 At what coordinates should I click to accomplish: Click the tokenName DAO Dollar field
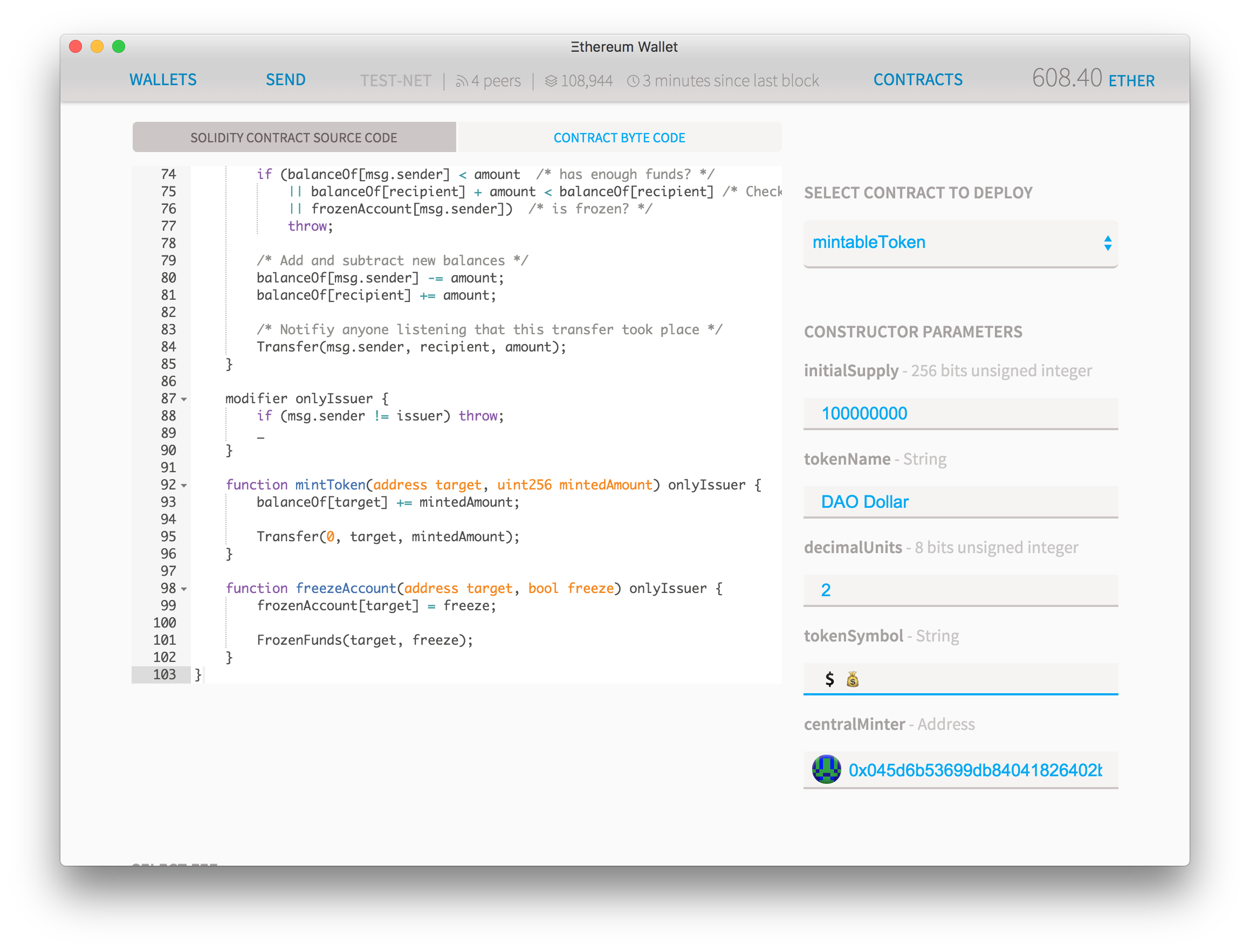[960, 502]
